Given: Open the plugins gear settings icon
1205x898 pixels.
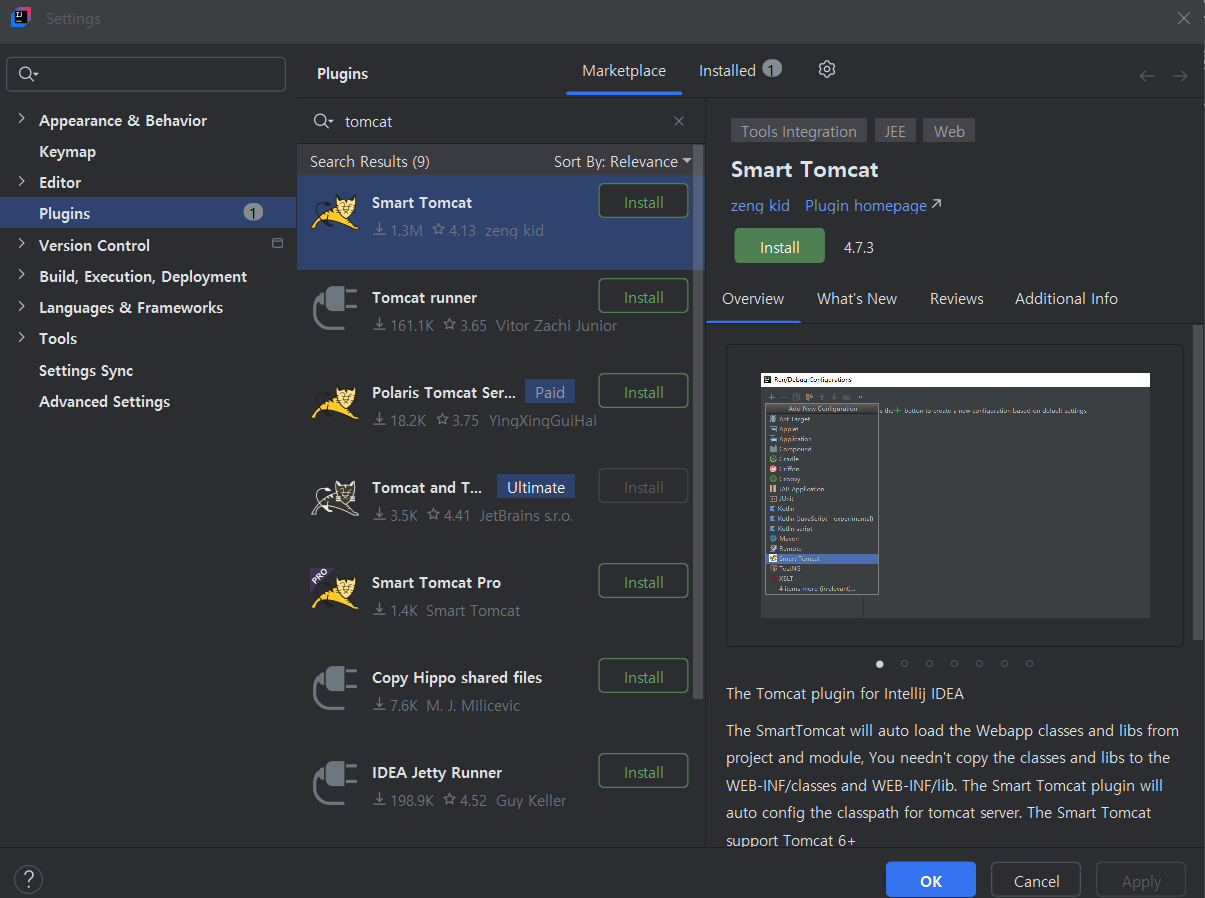Looking at the screenshot, I should pyautogui.click(x=826, y=69).
